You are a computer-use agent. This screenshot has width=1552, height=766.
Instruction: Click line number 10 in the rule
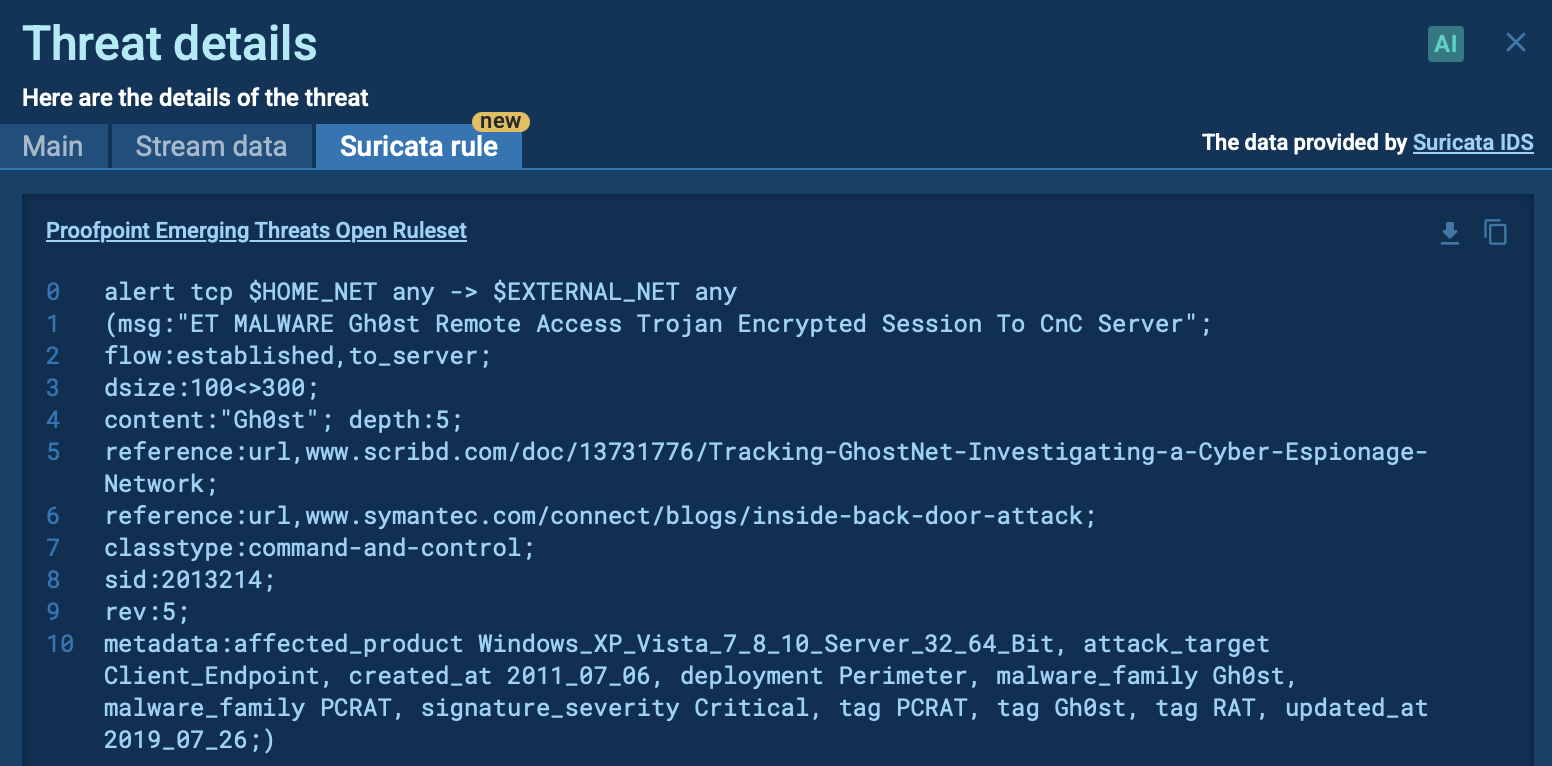pos(60,644)
